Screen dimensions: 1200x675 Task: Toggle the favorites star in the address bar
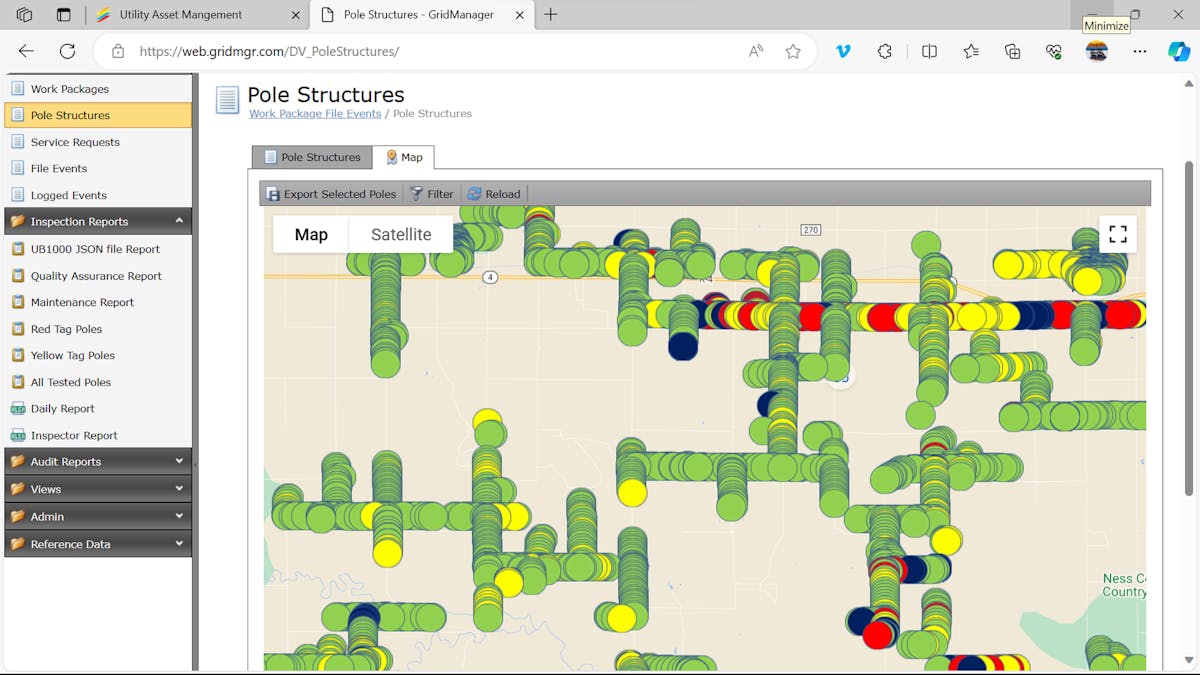pos(793,51)
